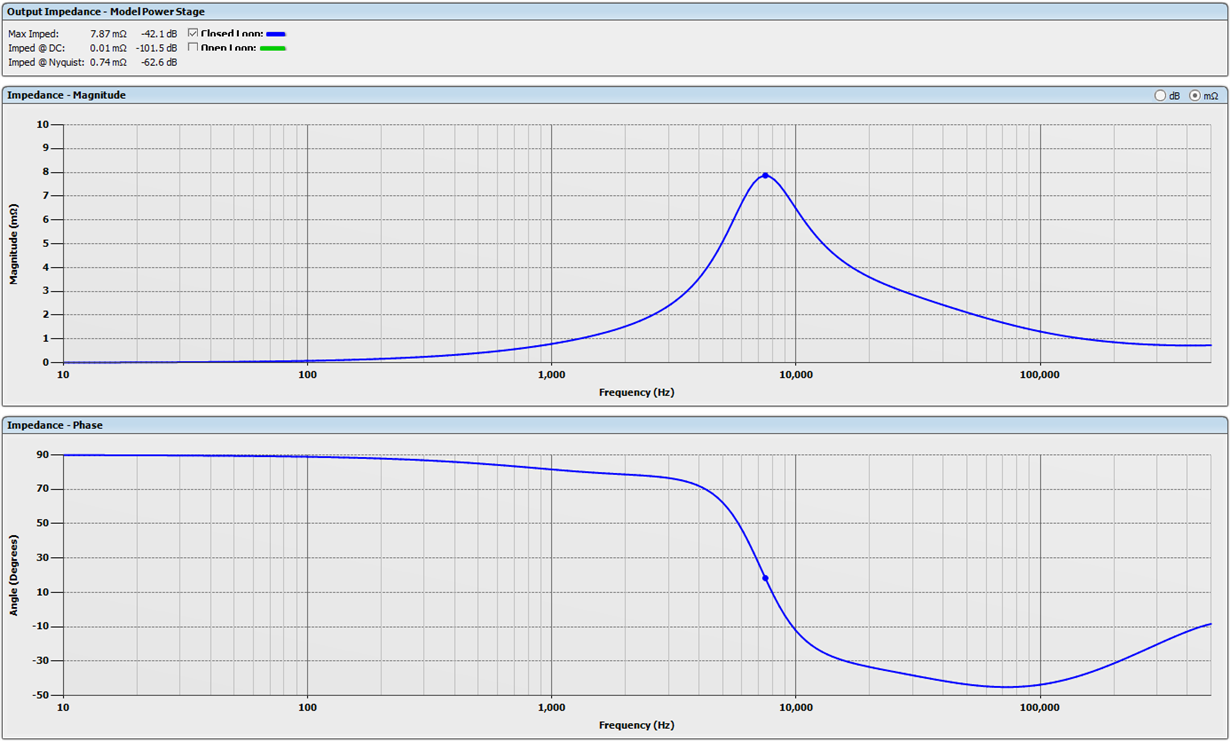Click the blue Closed Loop color swatch
Image resolution: width=1230 pixels, height=741 pixels.
click(274, 34)
